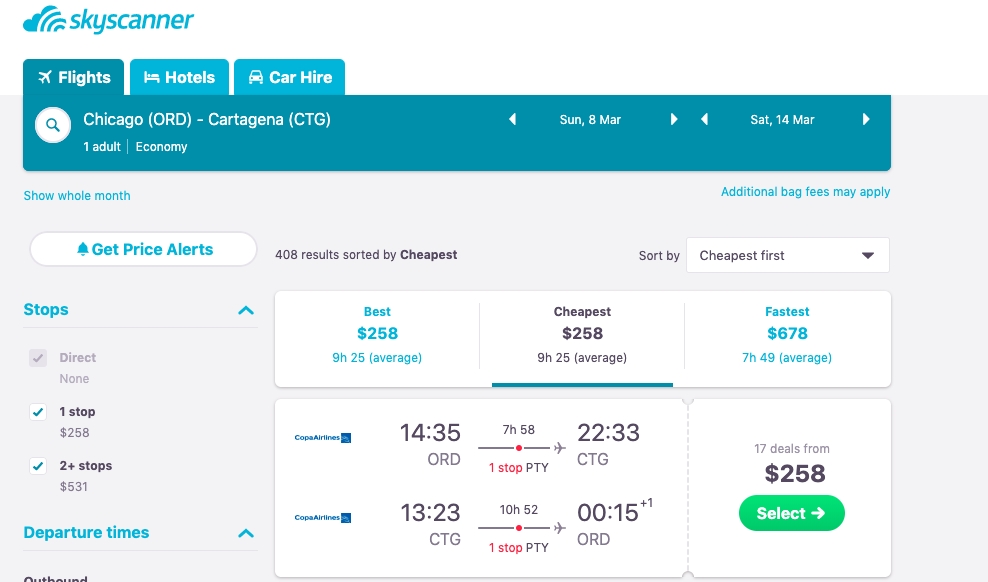This screenshot has width=988, height=582.
Task: Click Copa Airlines logo on outbound flight
Action: pos(322,437)
